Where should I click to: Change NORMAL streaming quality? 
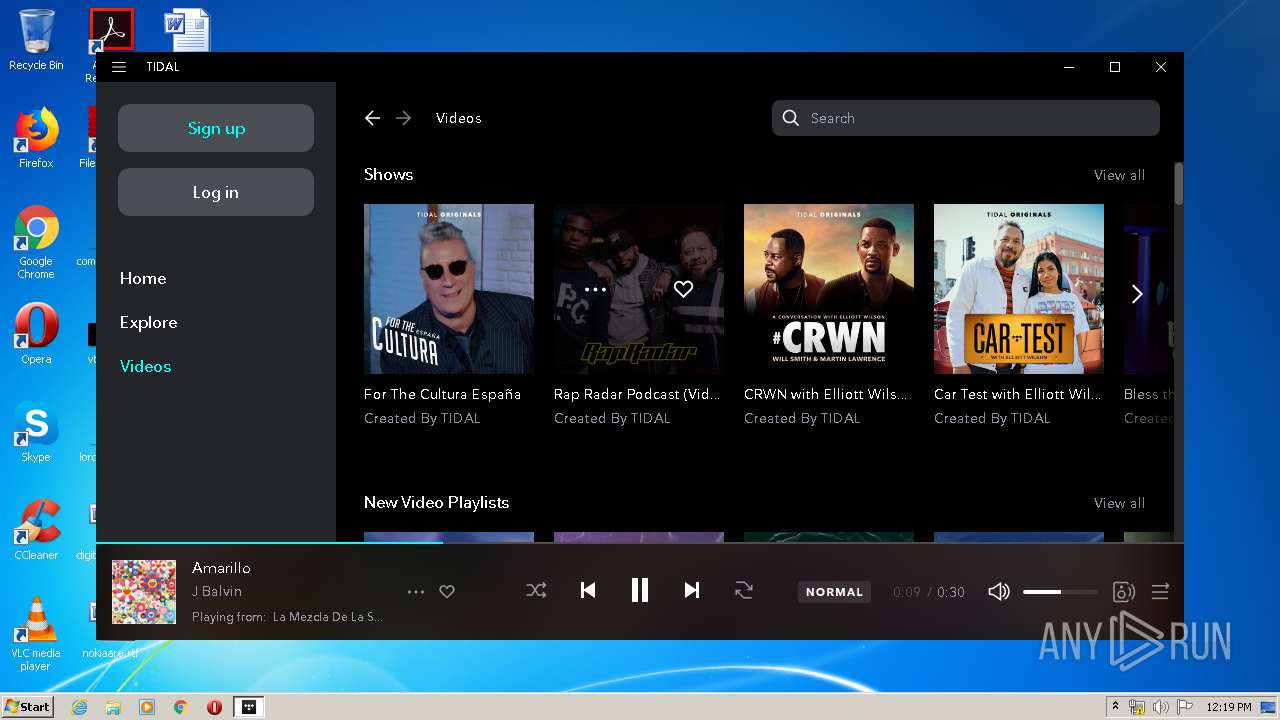click(x=834, y=592)
